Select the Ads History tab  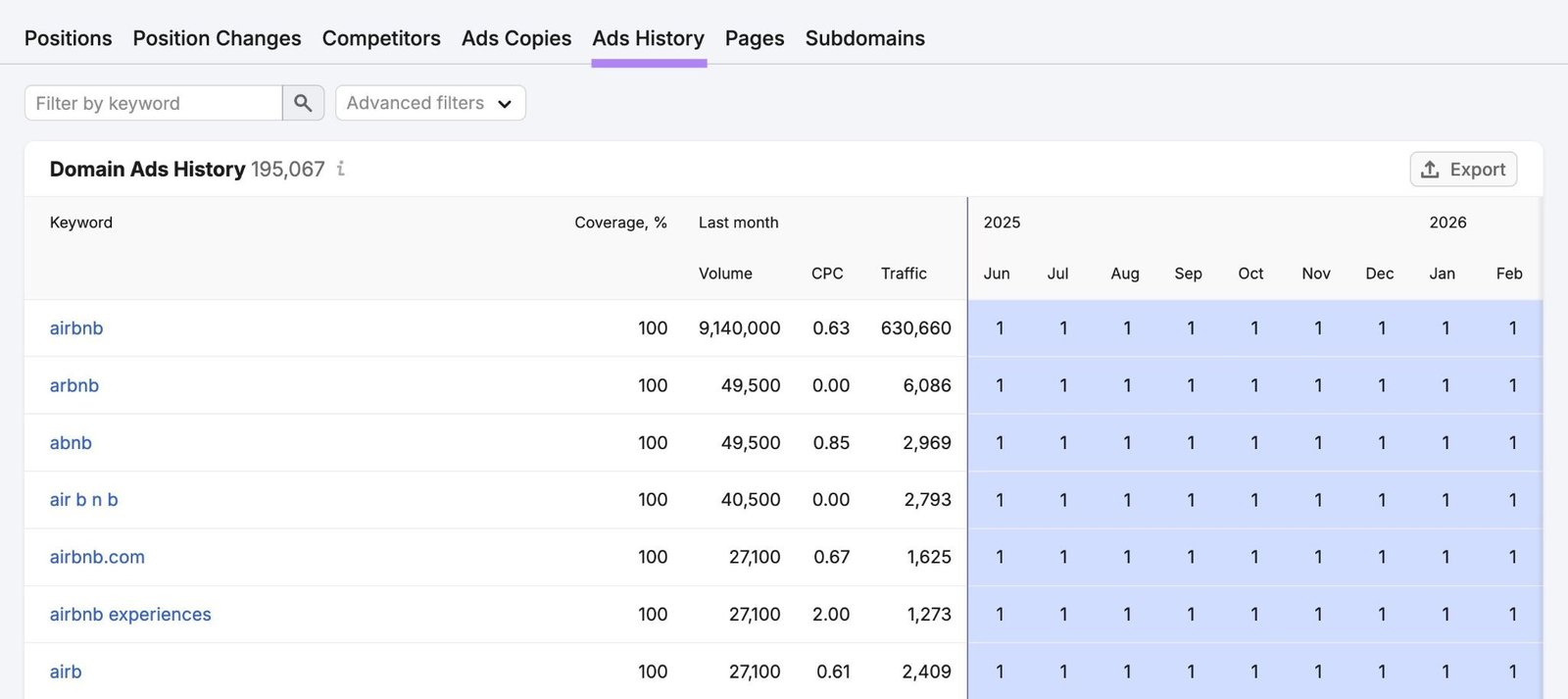point(649,38)
